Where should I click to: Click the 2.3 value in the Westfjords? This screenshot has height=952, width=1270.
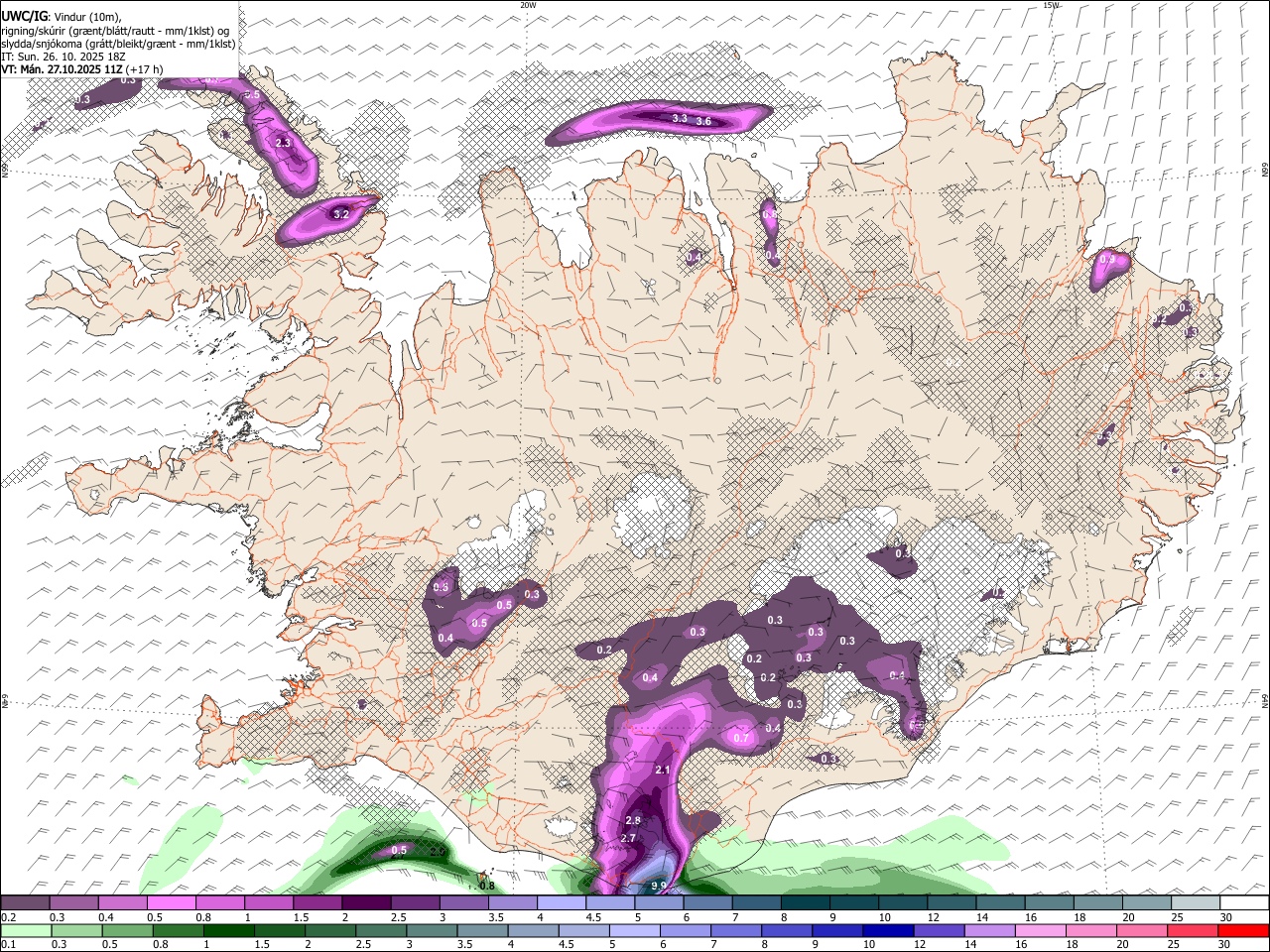pos(283,144)
